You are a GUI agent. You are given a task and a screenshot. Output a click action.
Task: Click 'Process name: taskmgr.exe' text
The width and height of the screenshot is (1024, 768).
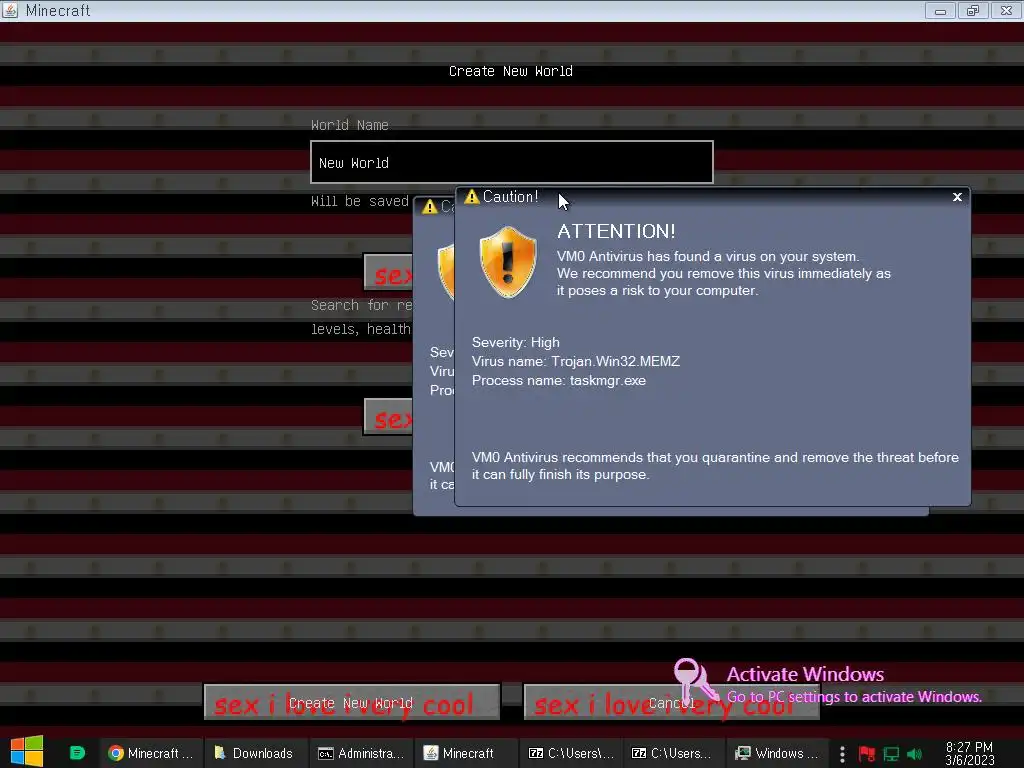[x=558, y=380]
